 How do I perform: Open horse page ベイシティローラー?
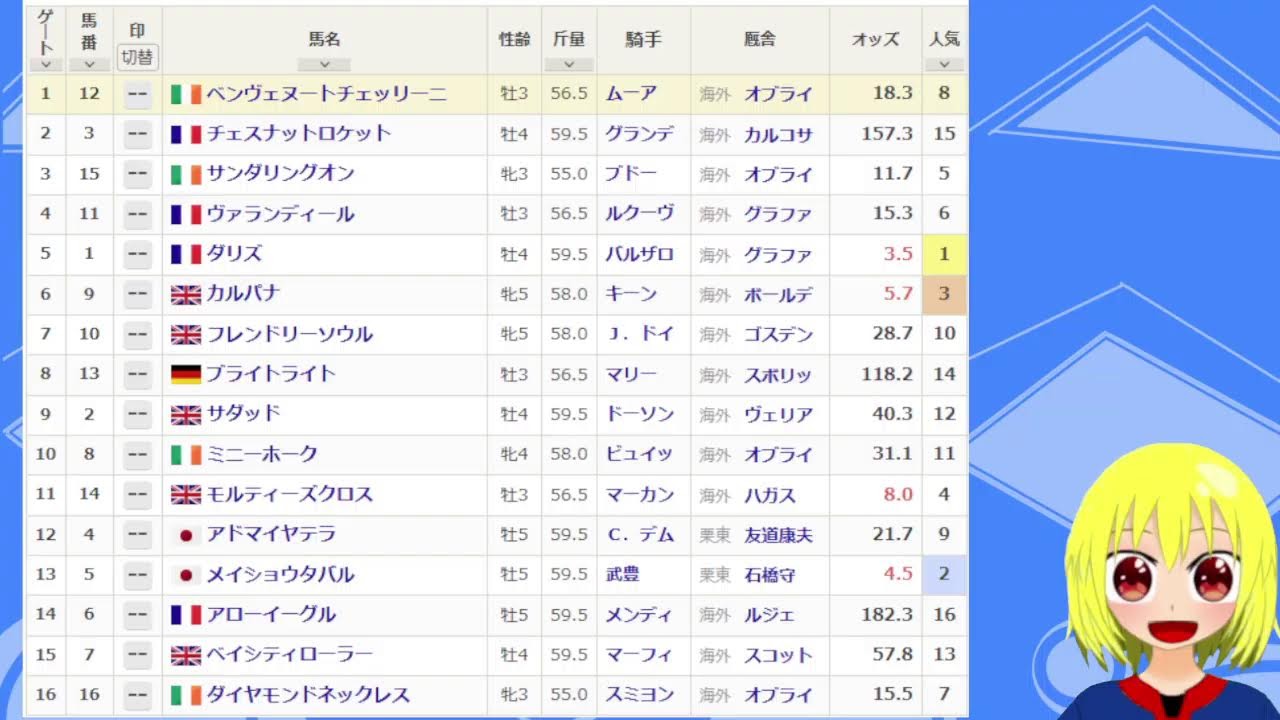[x=289, y=655]
